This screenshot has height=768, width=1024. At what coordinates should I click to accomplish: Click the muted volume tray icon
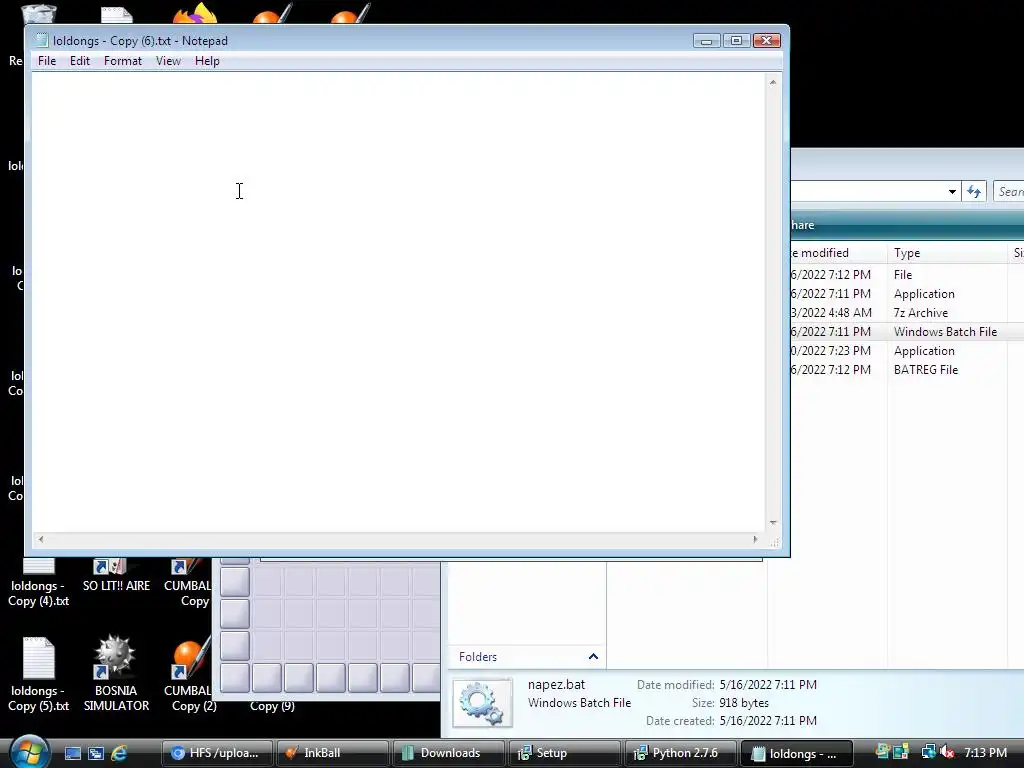click(x=947, y=752)
